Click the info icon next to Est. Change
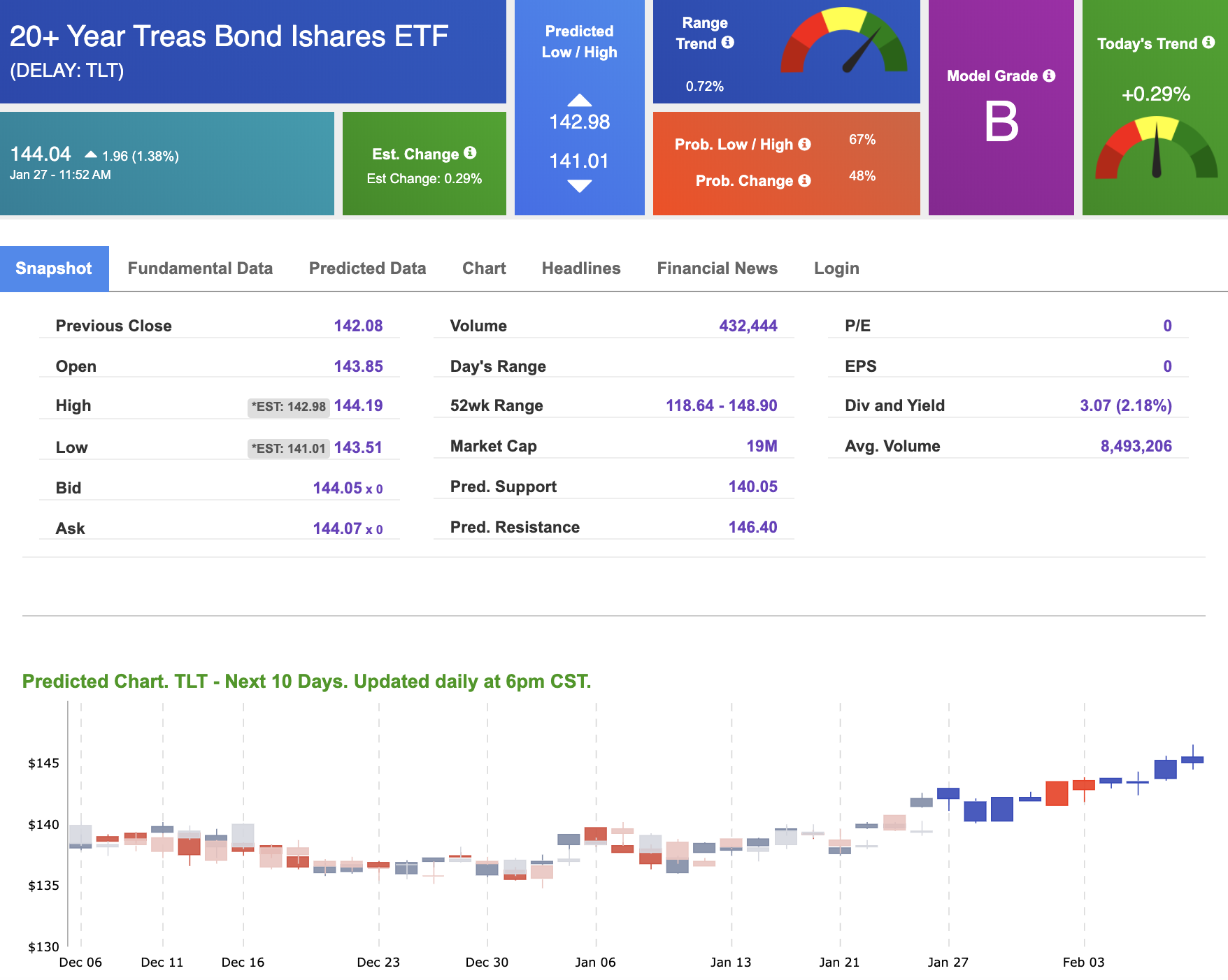 [470, 152]
